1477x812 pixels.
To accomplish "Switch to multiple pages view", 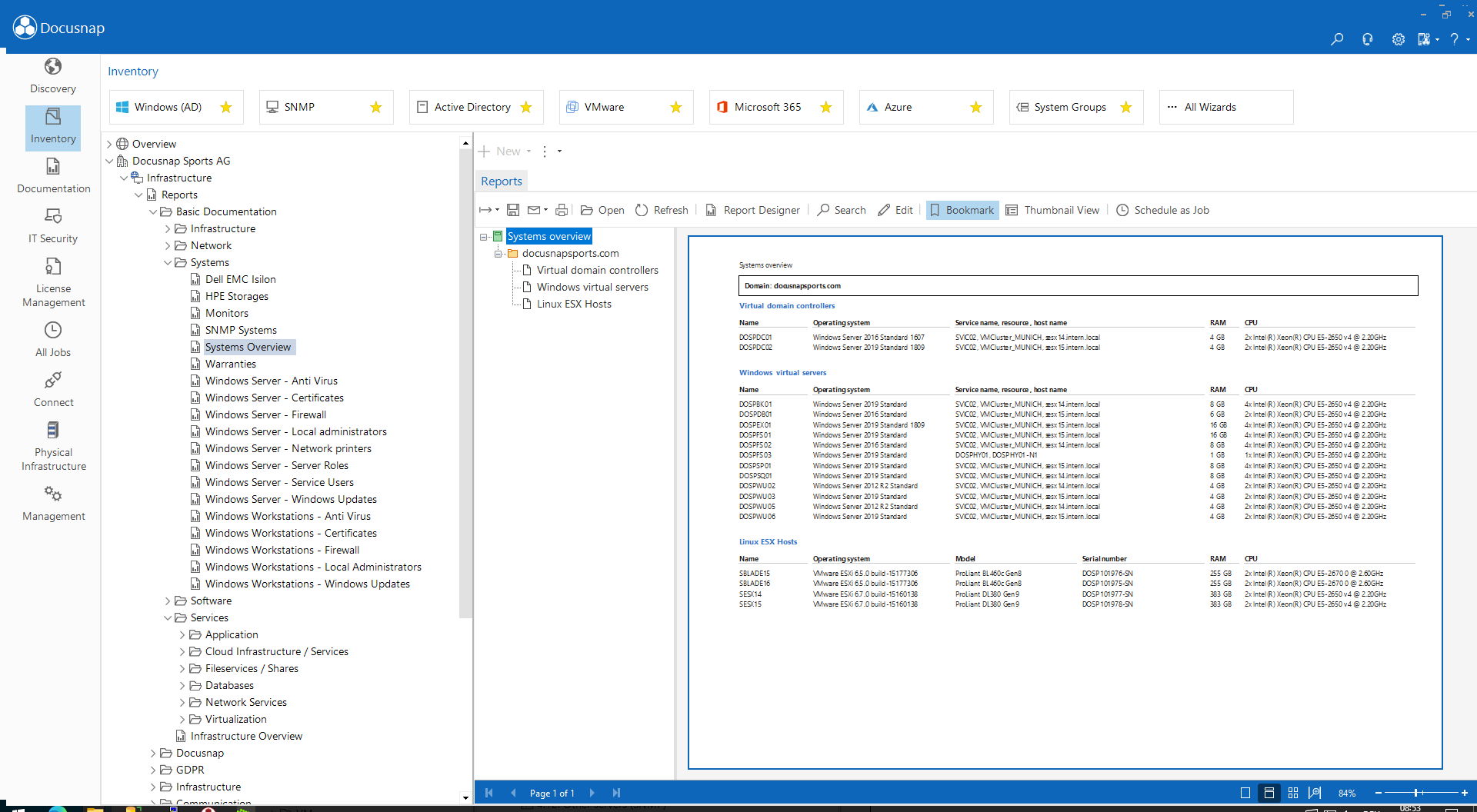I will [x=1292, y=793].
